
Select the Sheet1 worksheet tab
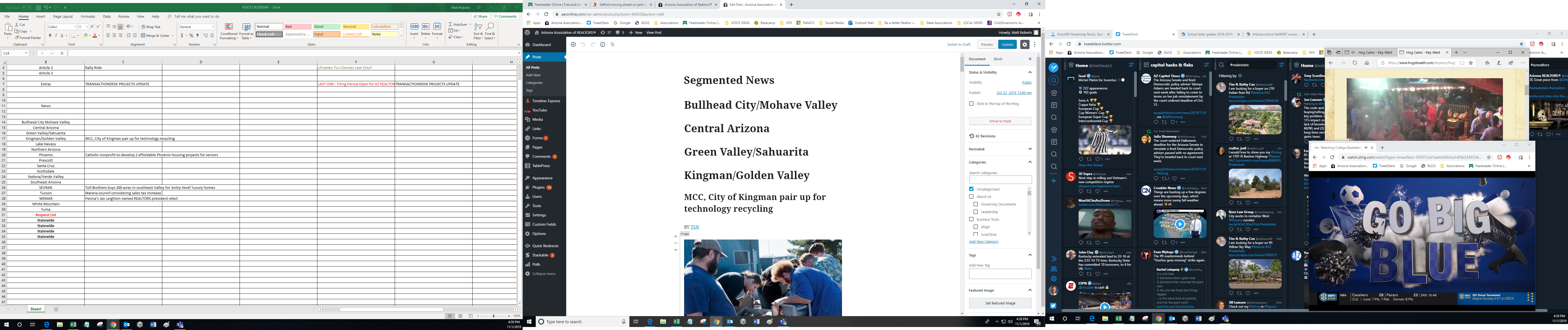[36, 309]
